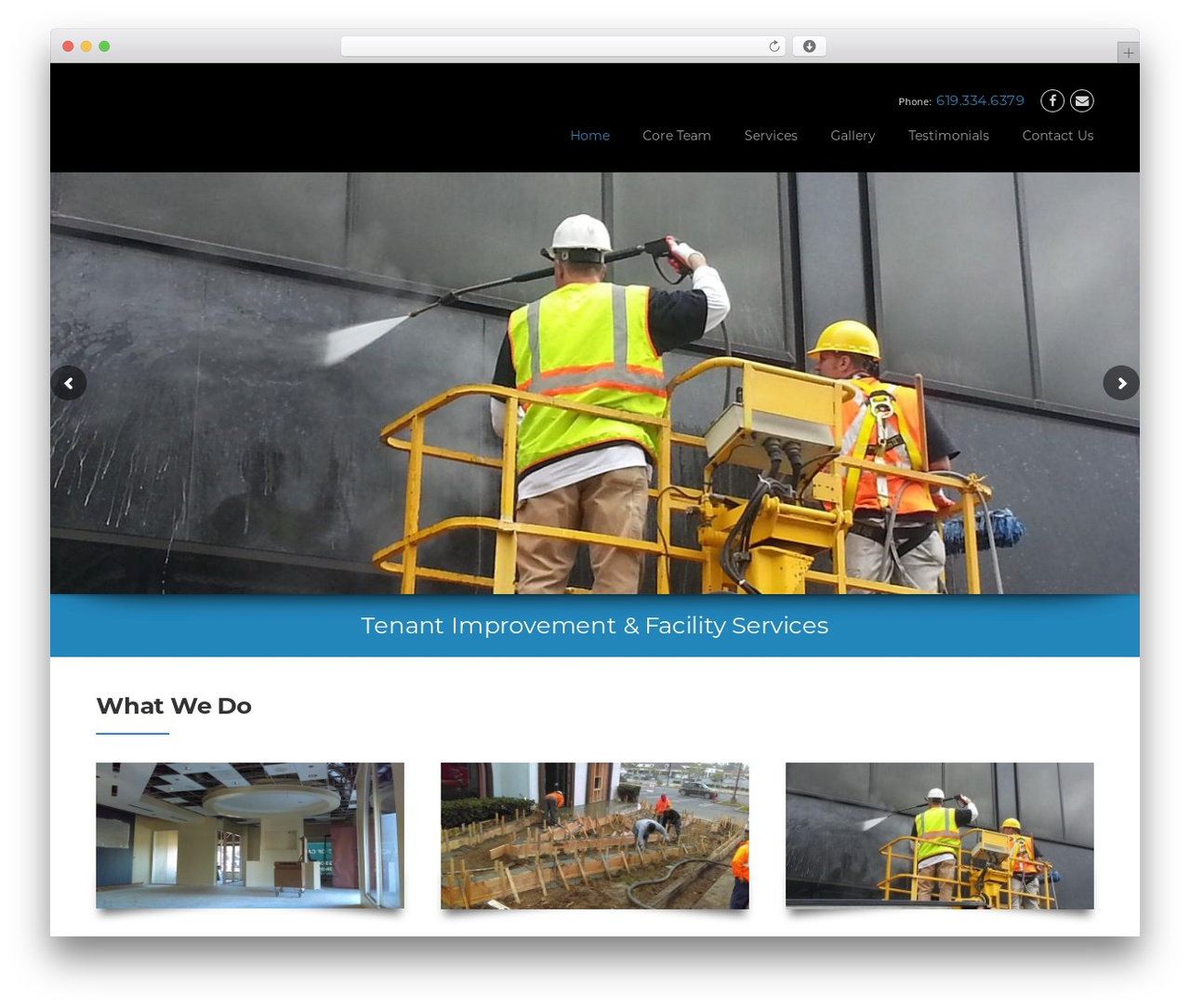Open the Facebook page icon
The image size is (1190, 1008).
click(1052, 100)
